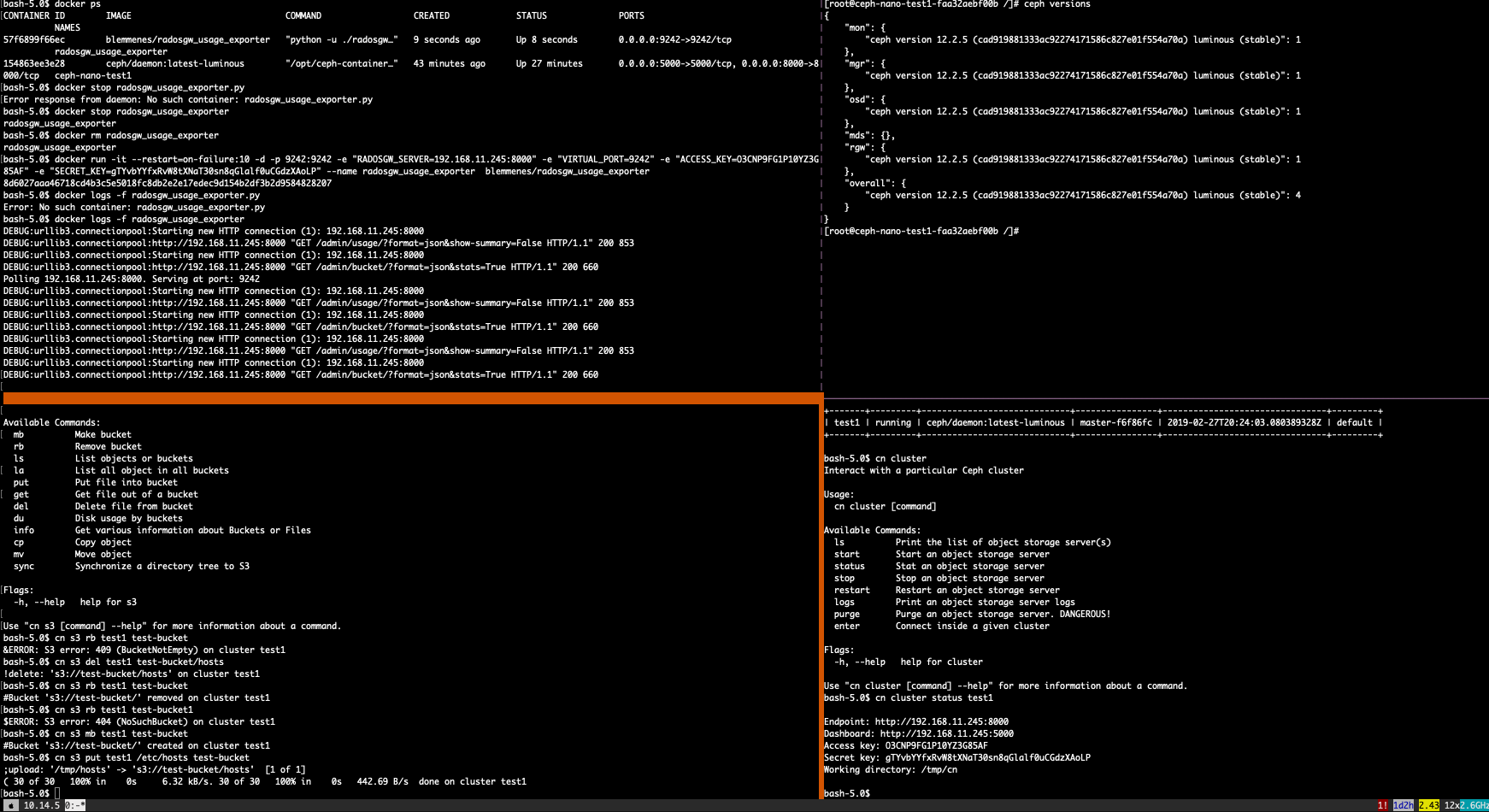Select tmux window "0:-" in the status bar

[x=75, y=804]
